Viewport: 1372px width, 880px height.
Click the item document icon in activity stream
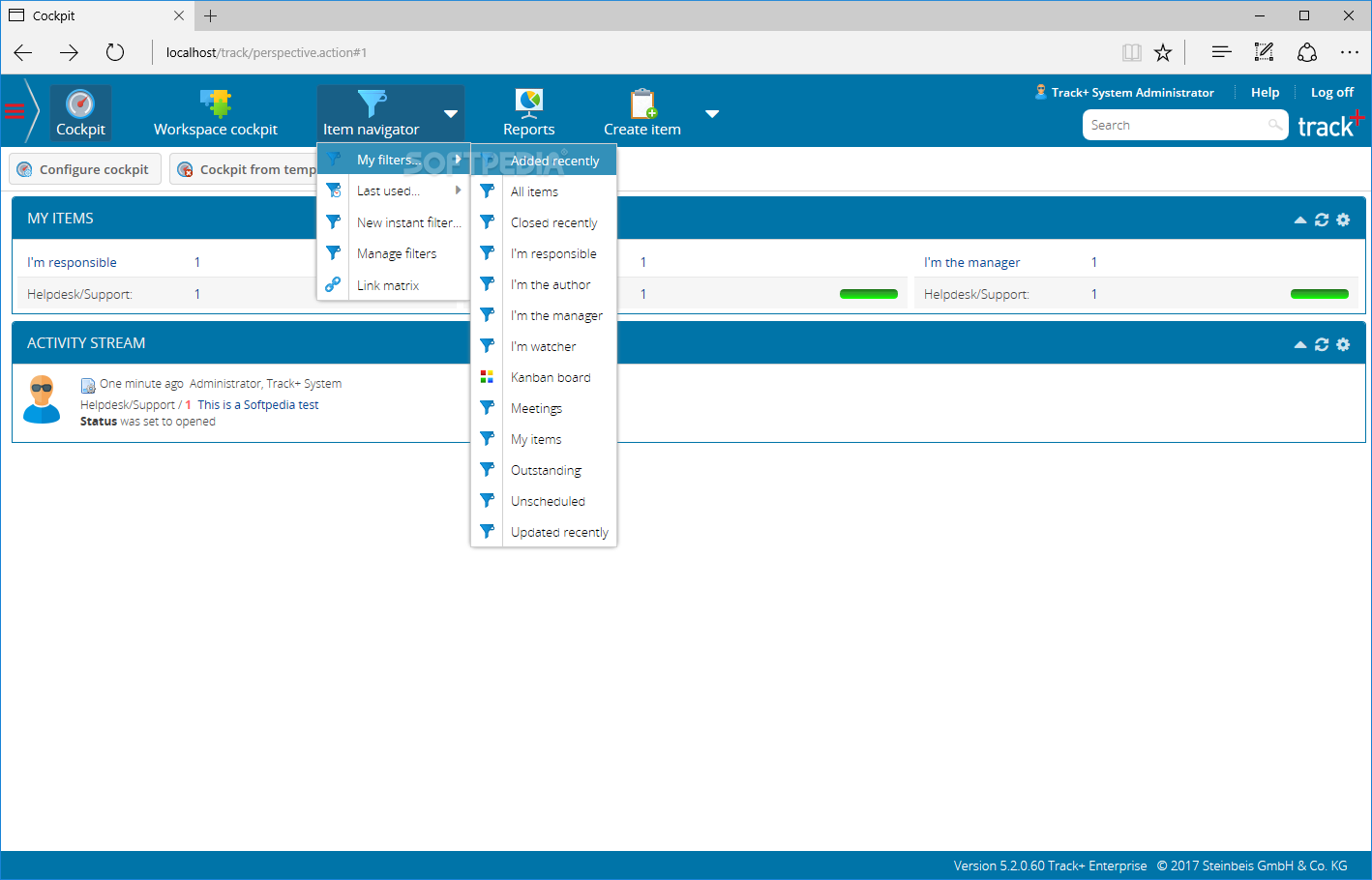click(x=88, y=385)
